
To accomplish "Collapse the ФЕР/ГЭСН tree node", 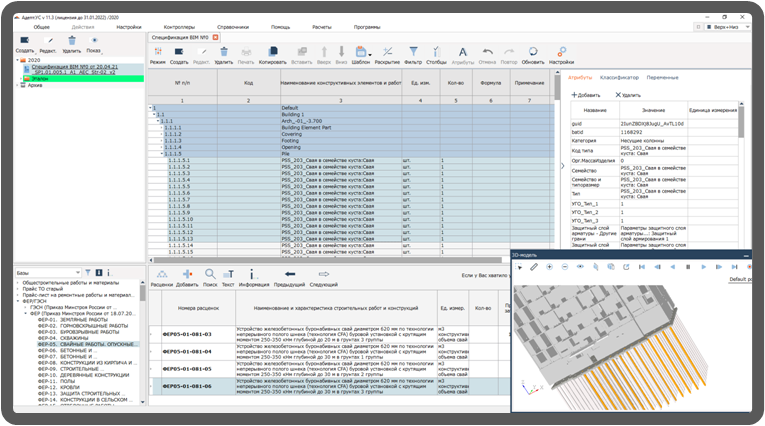I will click(18, 301).
